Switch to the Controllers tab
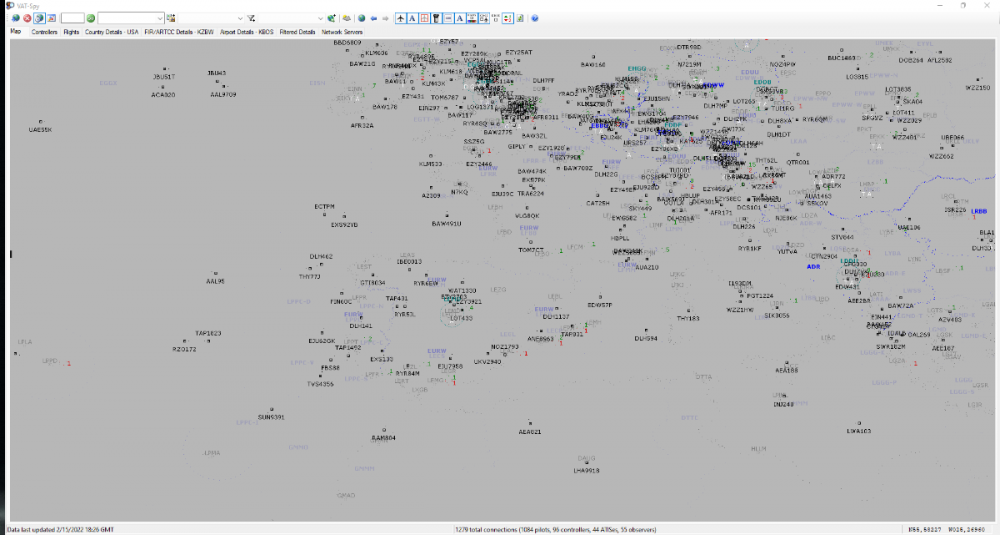Viewport: 1000px width, 535px height. 44,32
